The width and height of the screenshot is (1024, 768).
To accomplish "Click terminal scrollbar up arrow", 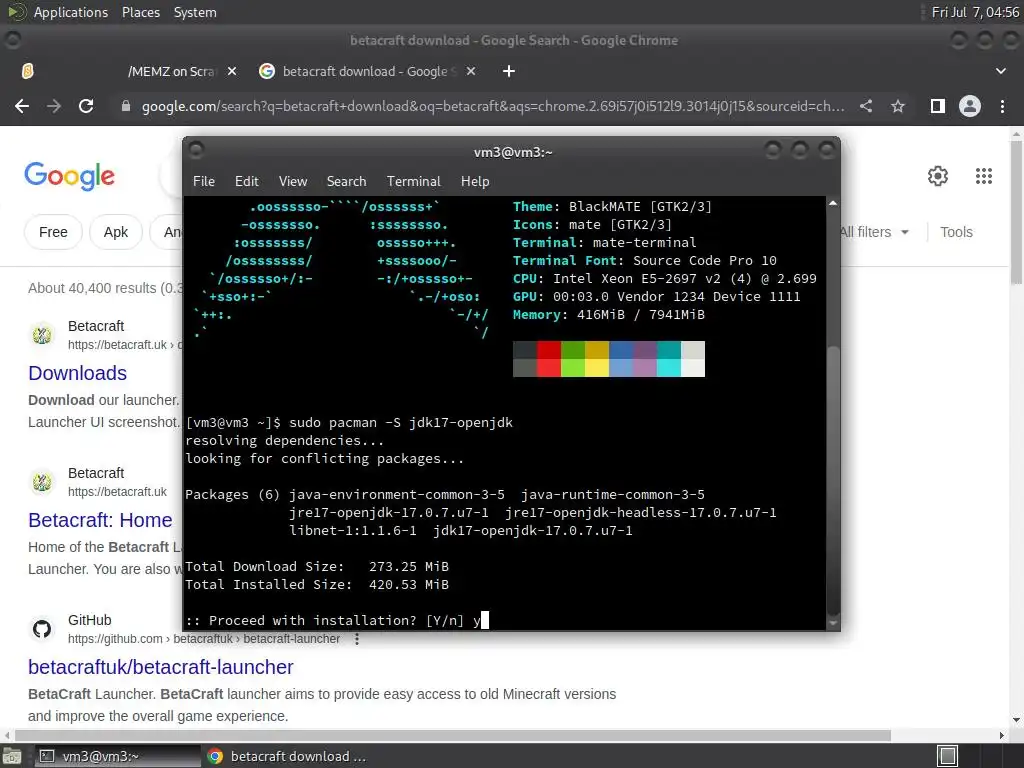I will click(833, 203).
